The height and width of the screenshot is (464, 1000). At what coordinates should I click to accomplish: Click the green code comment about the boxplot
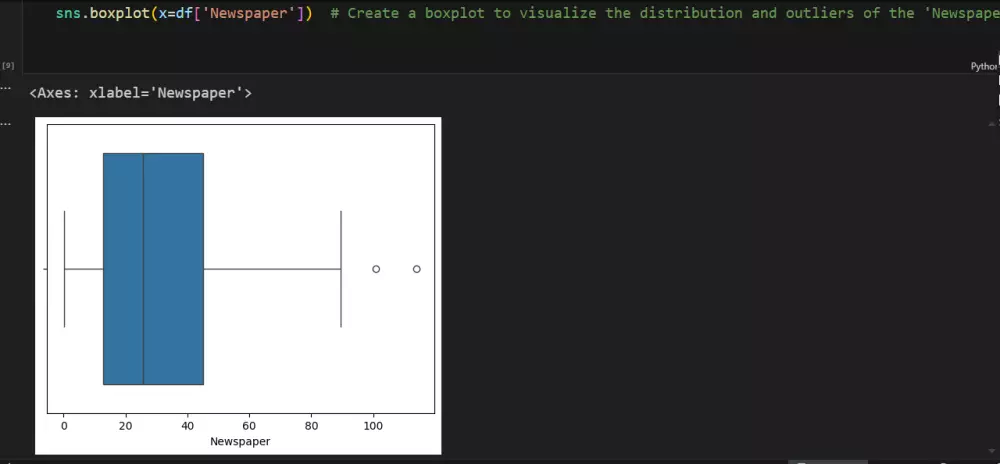click(665, 13)
